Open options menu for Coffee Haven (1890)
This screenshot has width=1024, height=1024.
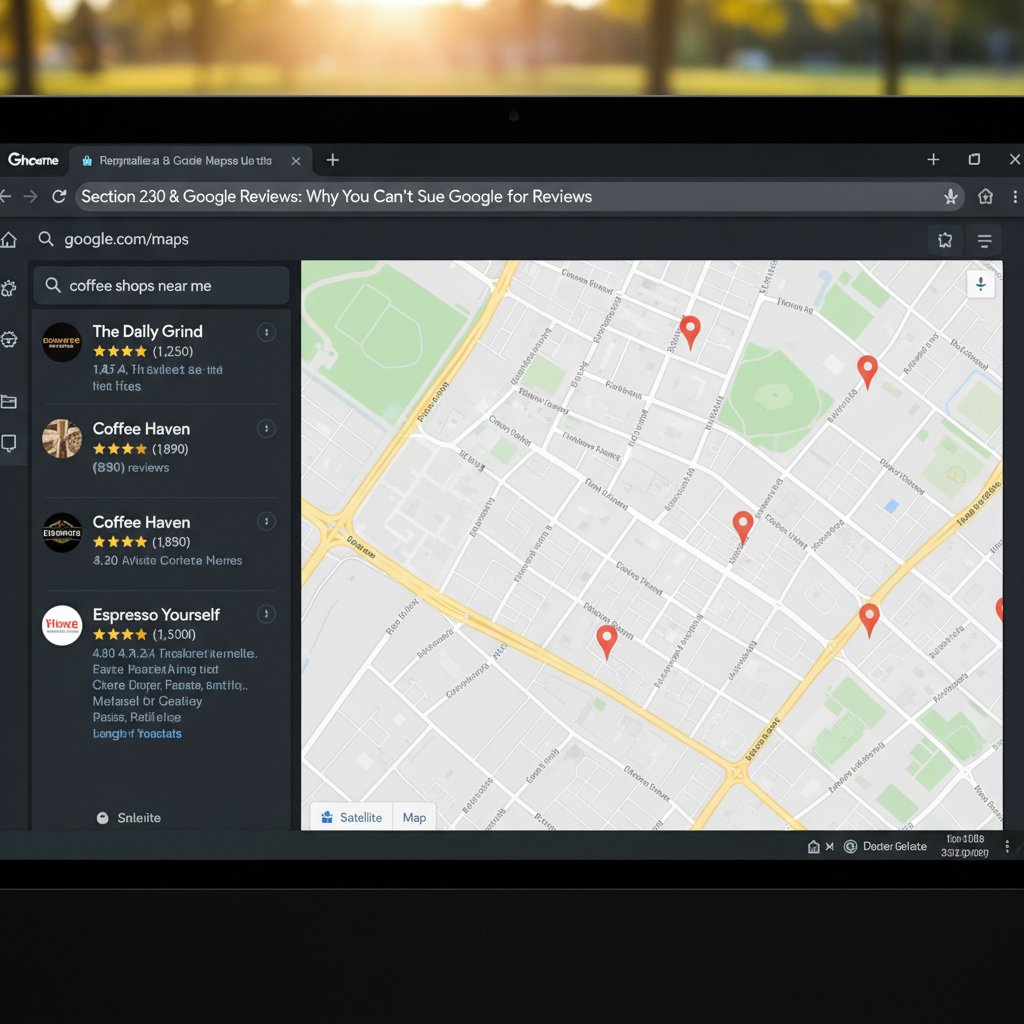pyautogui.click(x=266, y=429)
